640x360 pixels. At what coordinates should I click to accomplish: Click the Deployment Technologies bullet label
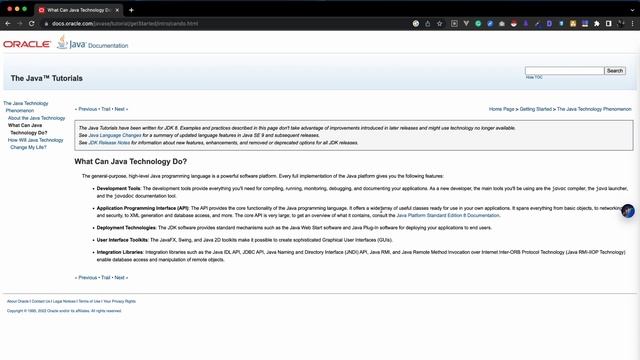click(126, 228)
